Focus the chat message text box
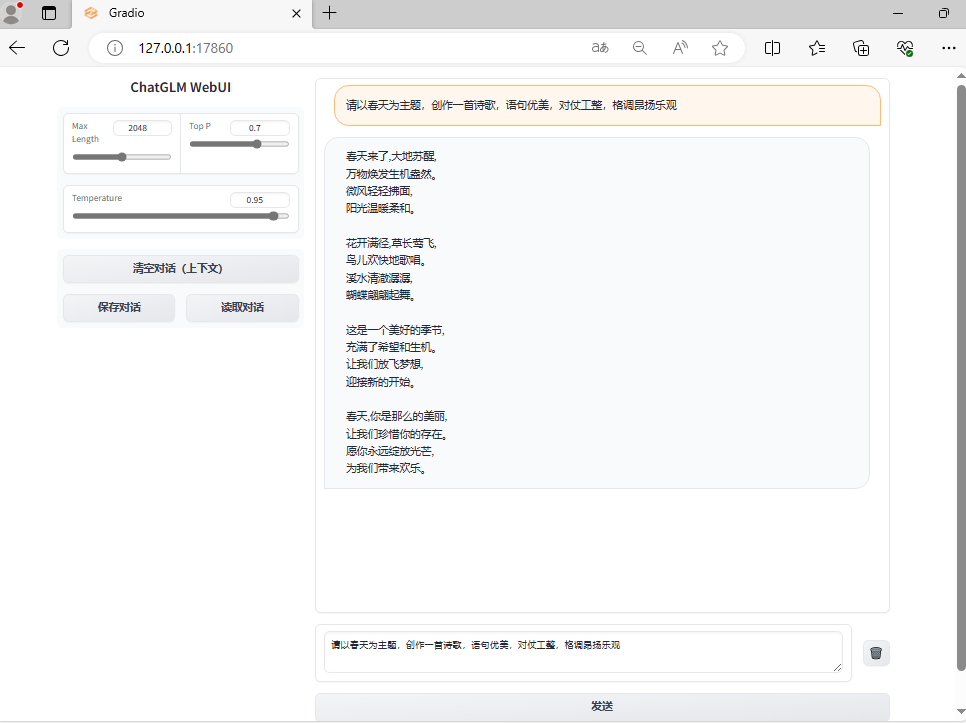 click(583, 652)
